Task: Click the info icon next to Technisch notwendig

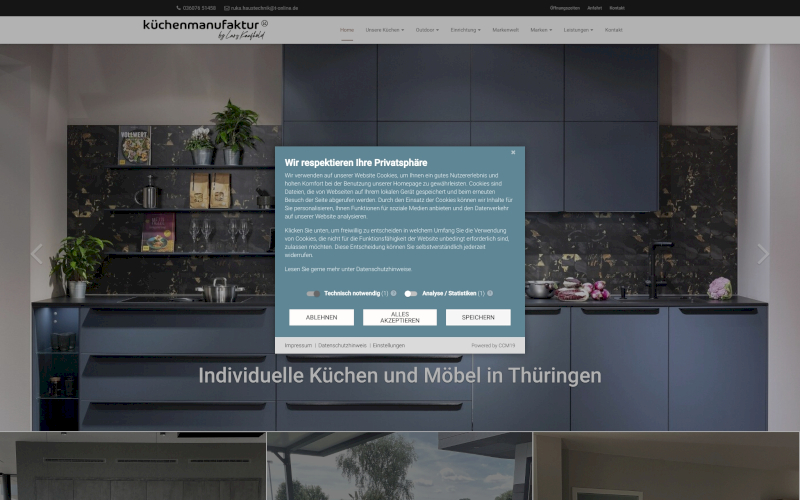Action: tap(394, 294)
